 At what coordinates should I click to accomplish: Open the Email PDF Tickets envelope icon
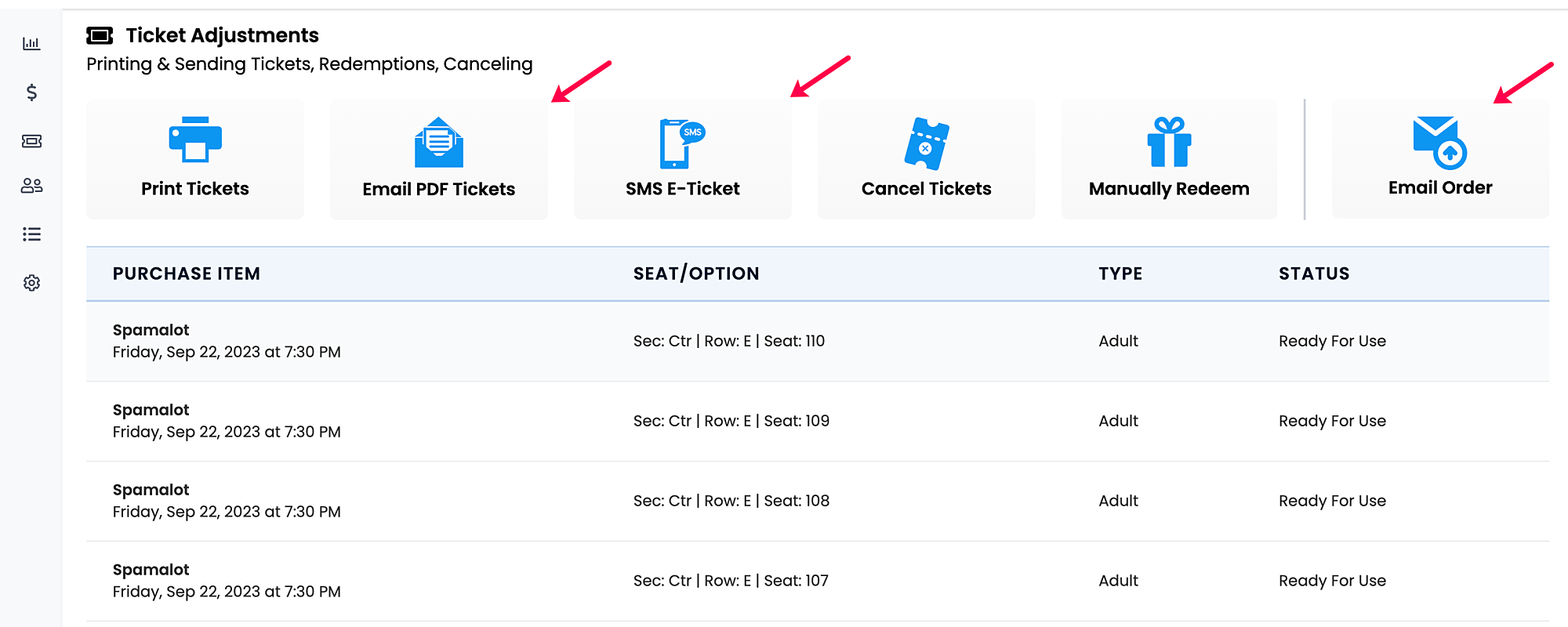click(x=439, y=142)
